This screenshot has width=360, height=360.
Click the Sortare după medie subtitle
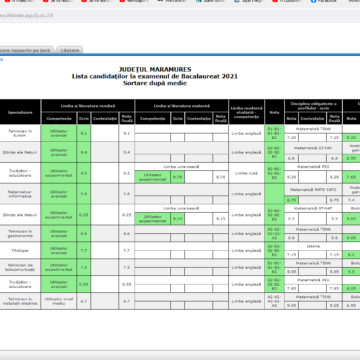click(x=155, y=83)
